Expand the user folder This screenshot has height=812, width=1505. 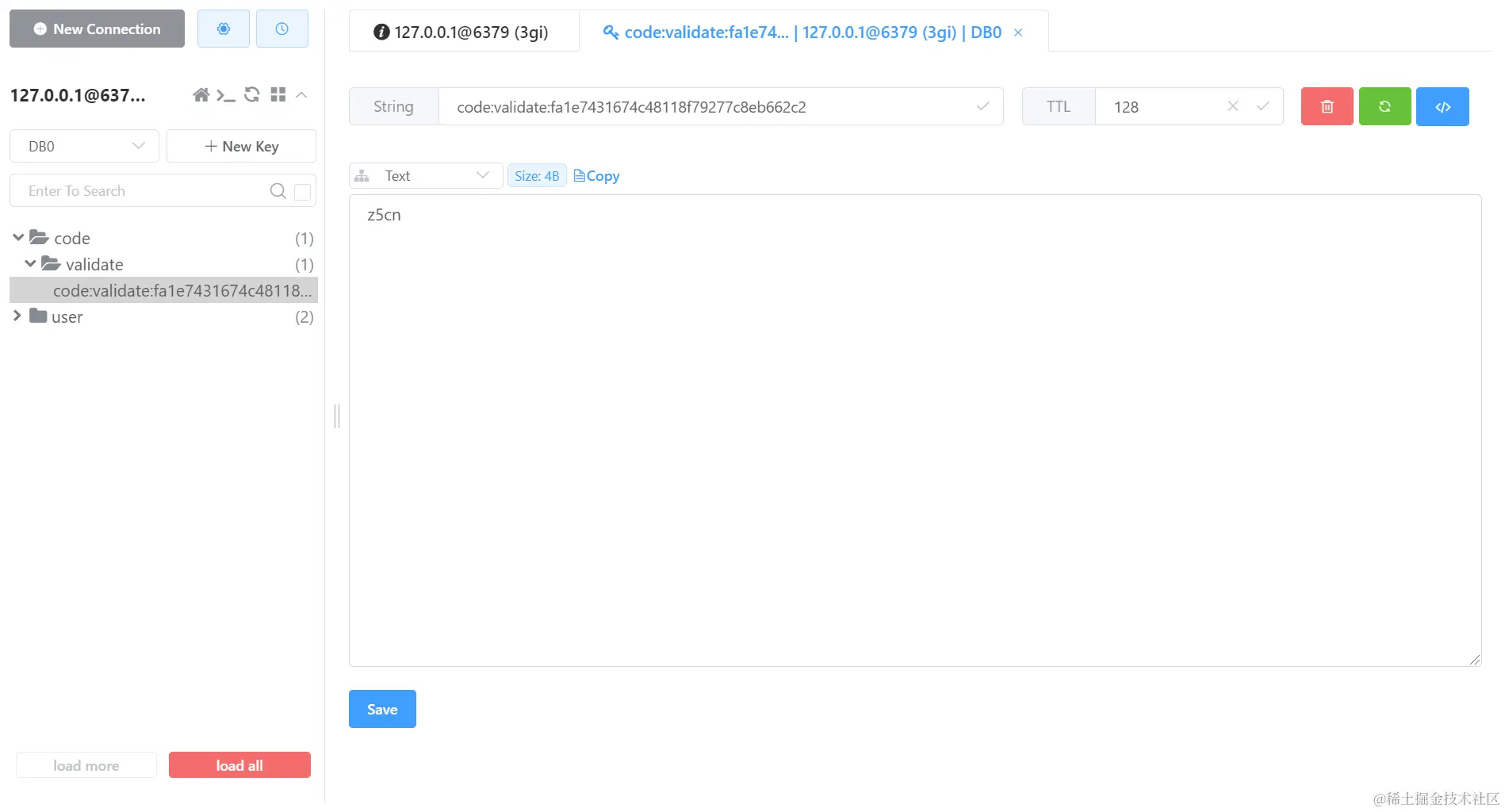click(17, 316)
